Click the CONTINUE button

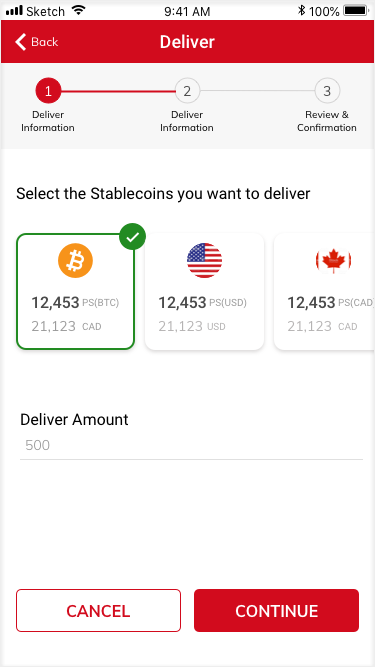[276, 610]
